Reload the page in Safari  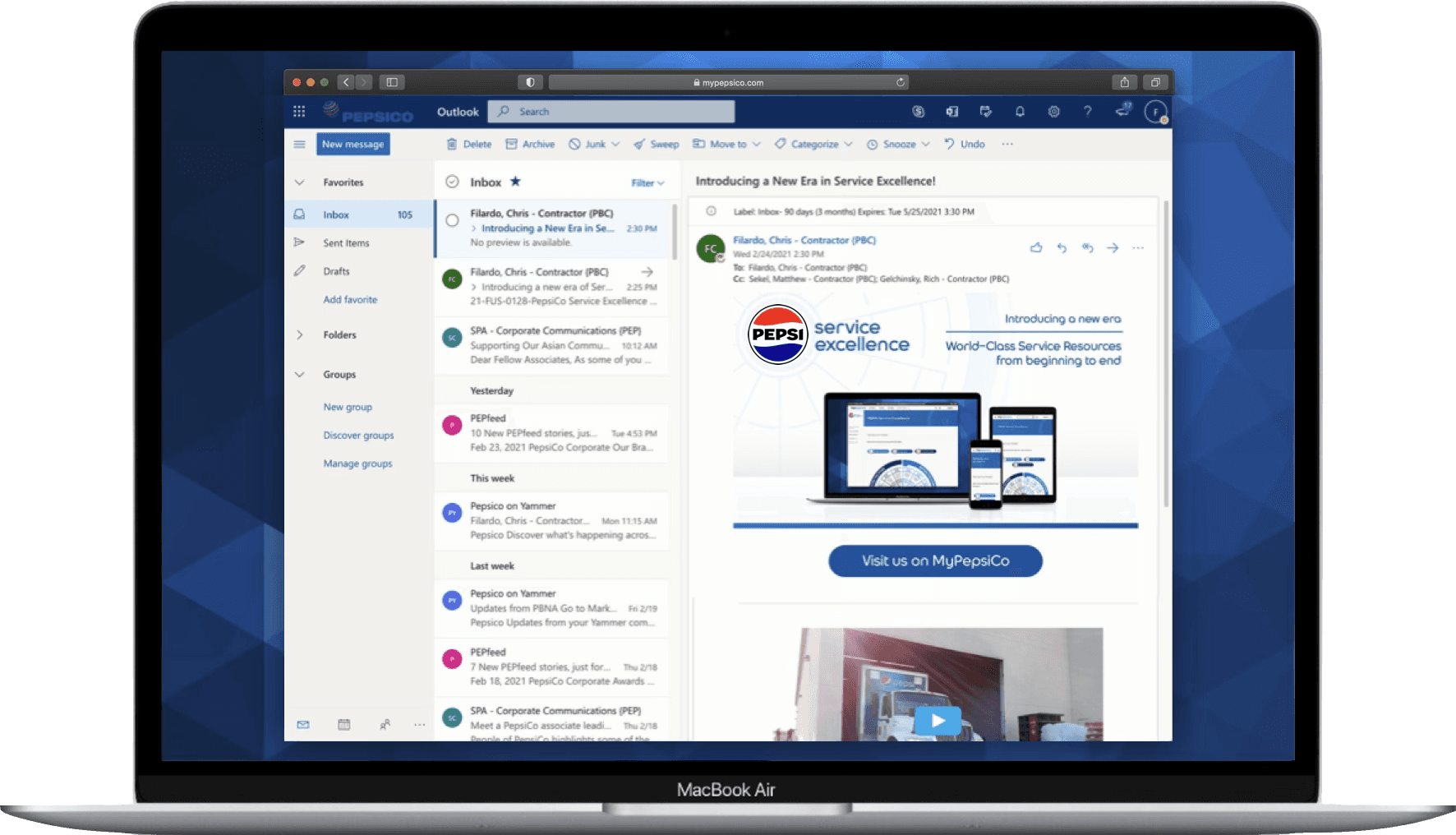coord(901,82)
